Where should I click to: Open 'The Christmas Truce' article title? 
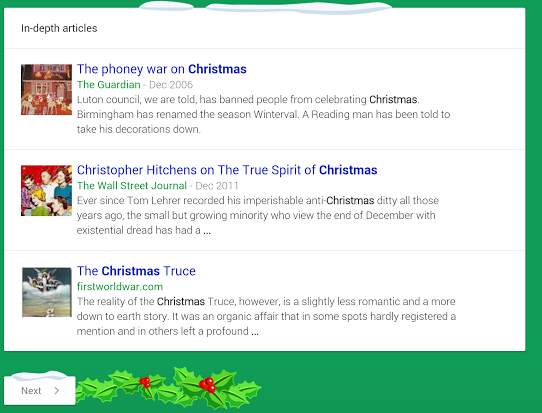tap(136, 271)
